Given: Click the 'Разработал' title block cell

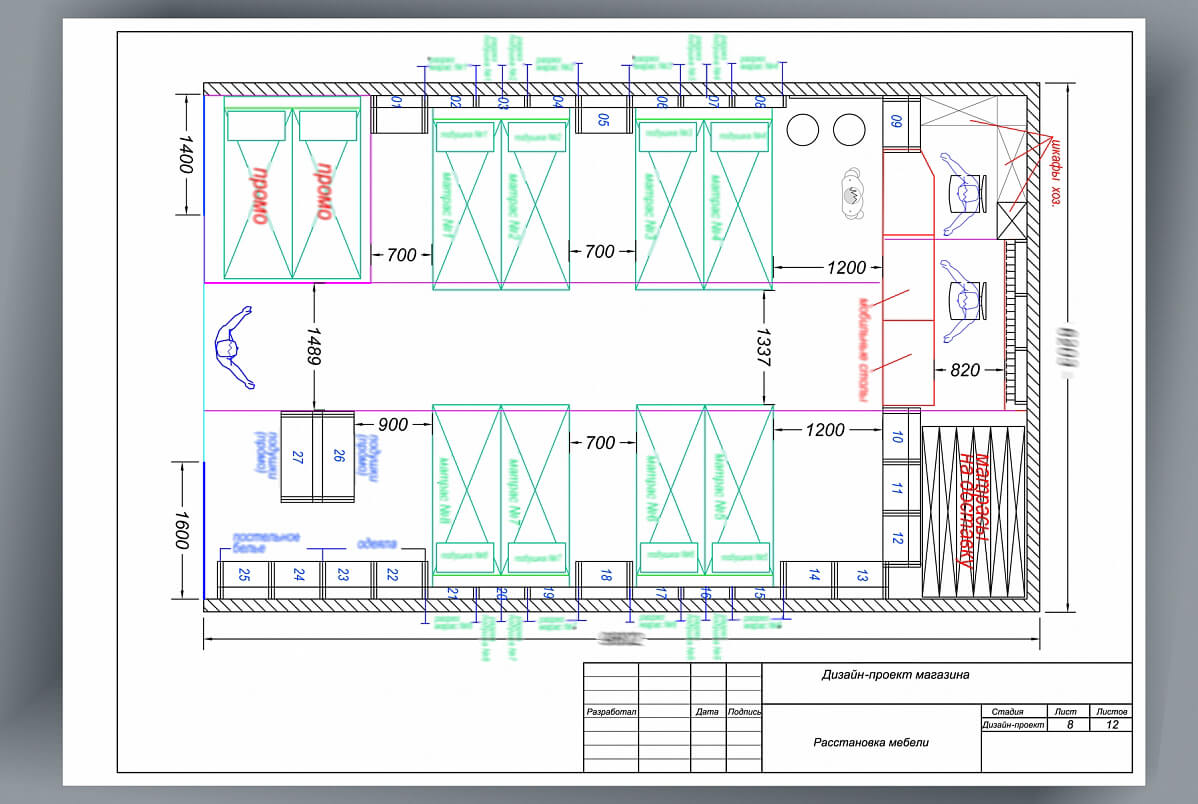Looking at the screenshot, I should pos(611,712).
